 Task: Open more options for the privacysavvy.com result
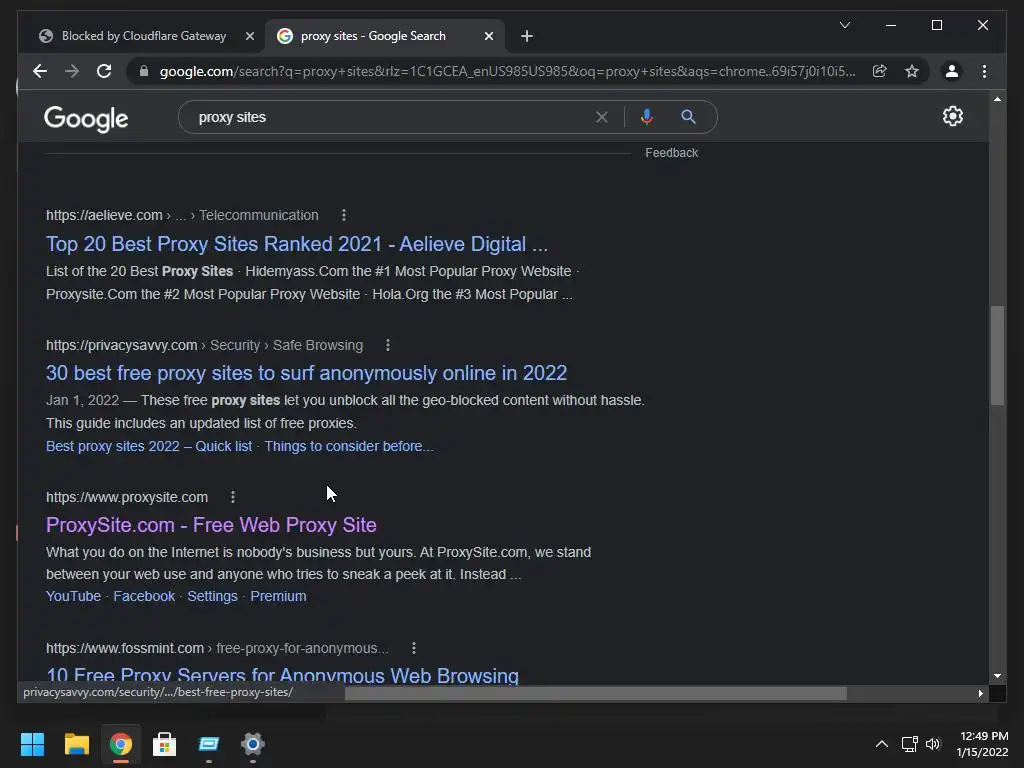click(388, 345)
